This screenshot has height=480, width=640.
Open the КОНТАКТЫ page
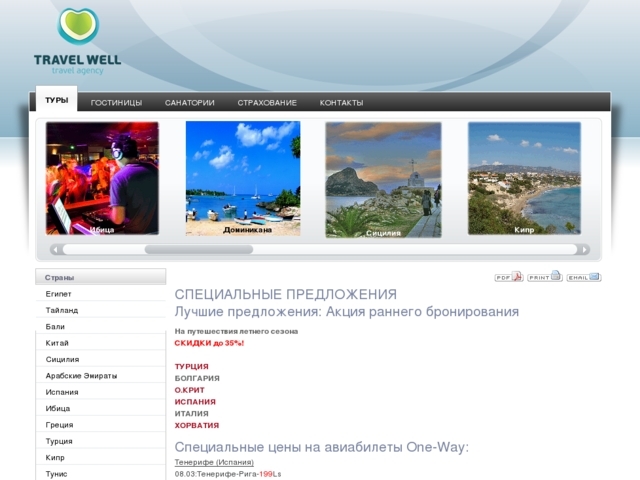tap(341, 103)
